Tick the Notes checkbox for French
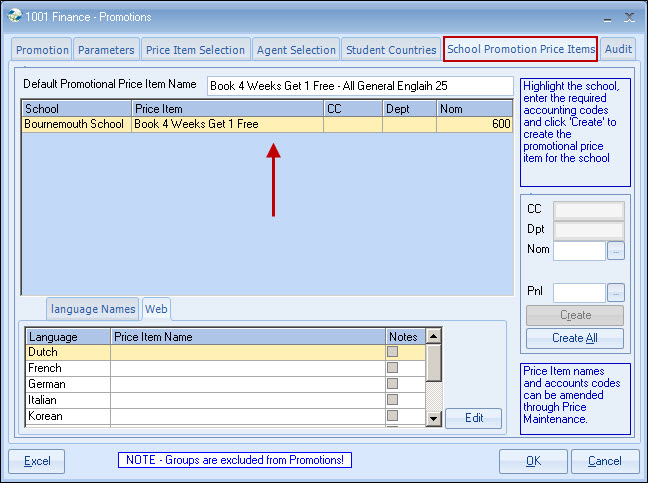 click(393, 368)
